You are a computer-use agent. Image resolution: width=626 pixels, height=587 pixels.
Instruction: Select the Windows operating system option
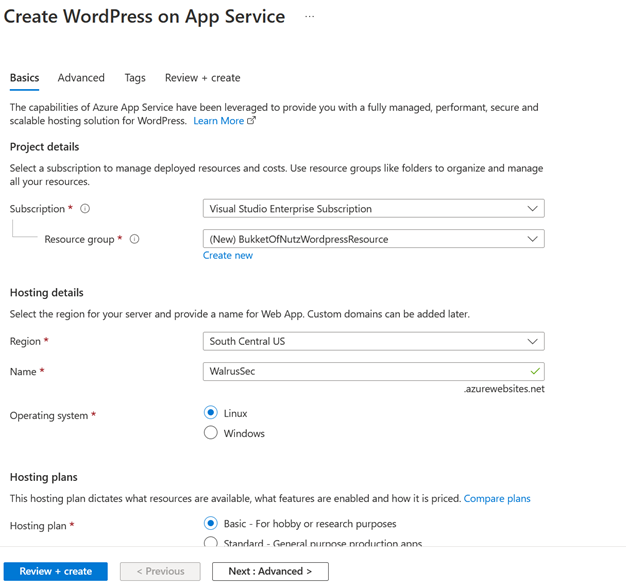pyautogui.click(x=211, y=432)
